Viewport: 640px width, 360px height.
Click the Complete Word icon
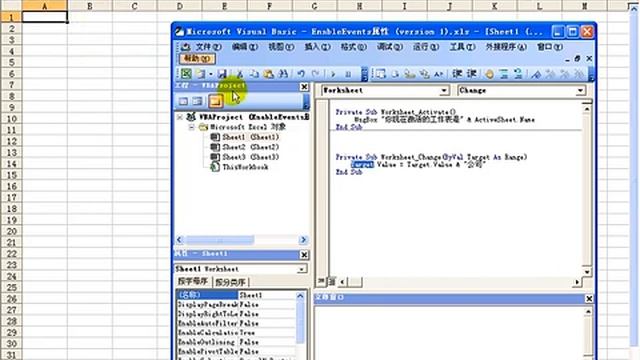click(x=439, y=74)
